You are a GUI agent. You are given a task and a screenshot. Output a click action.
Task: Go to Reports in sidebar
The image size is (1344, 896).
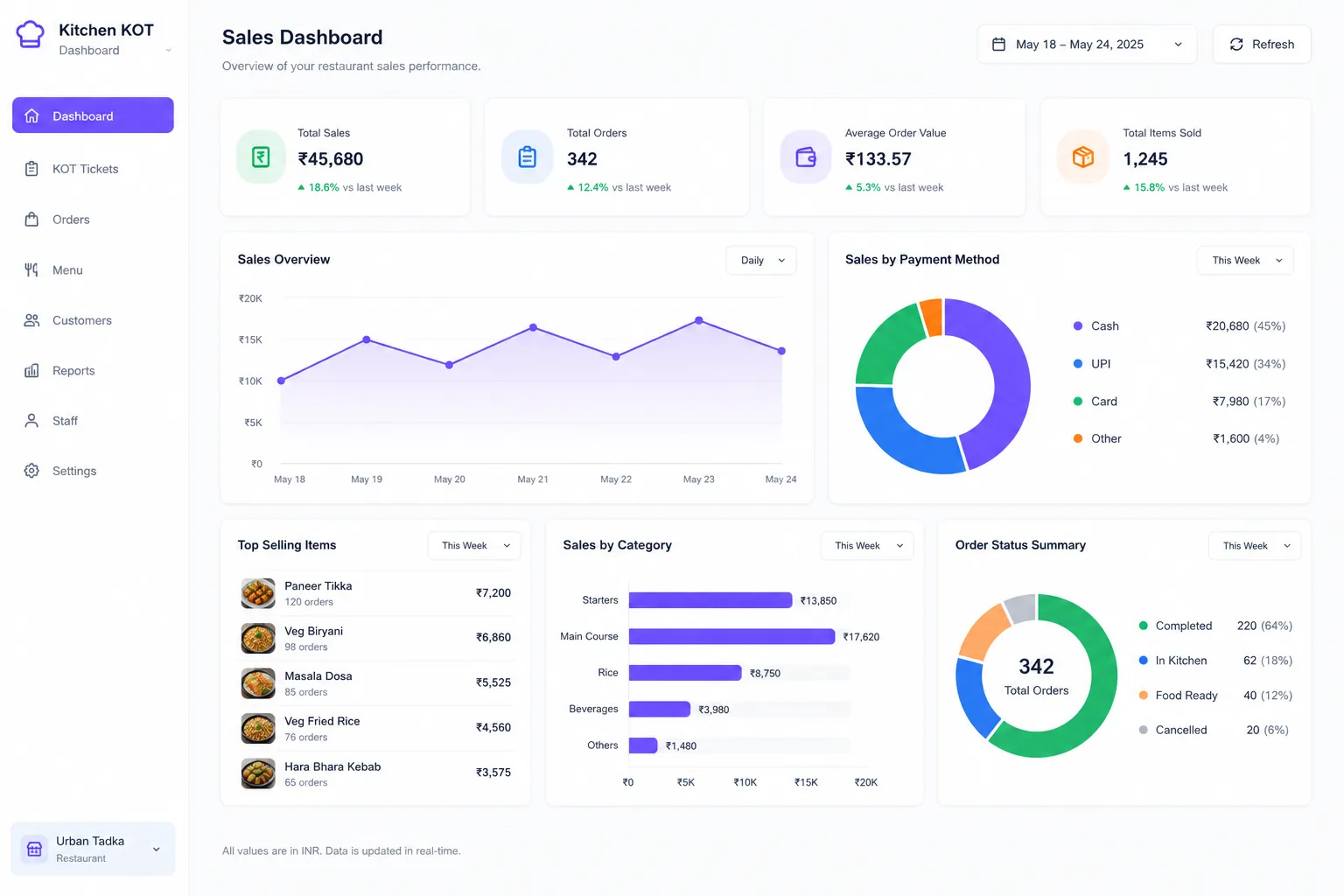point(93,371)
